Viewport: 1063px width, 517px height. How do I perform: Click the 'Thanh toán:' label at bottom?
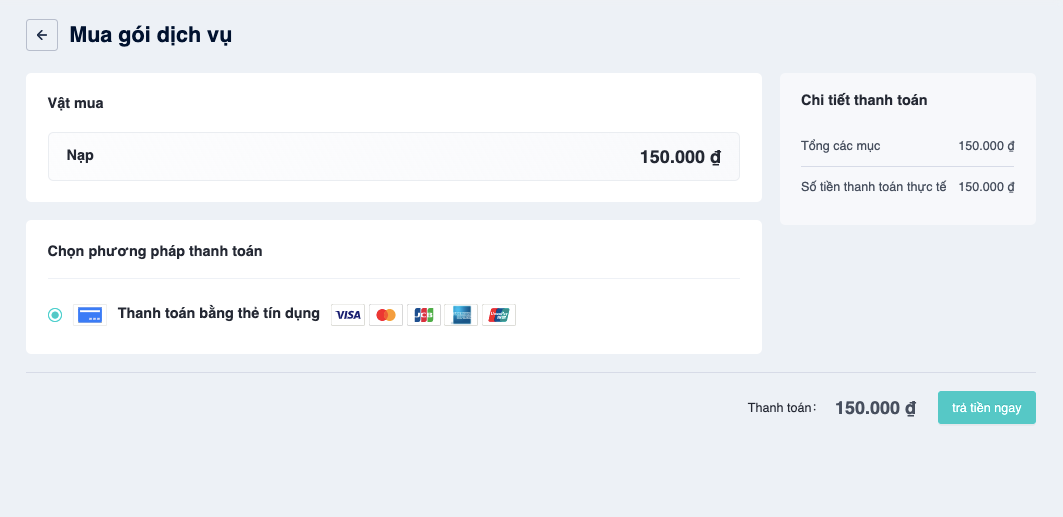coord(782,408)
